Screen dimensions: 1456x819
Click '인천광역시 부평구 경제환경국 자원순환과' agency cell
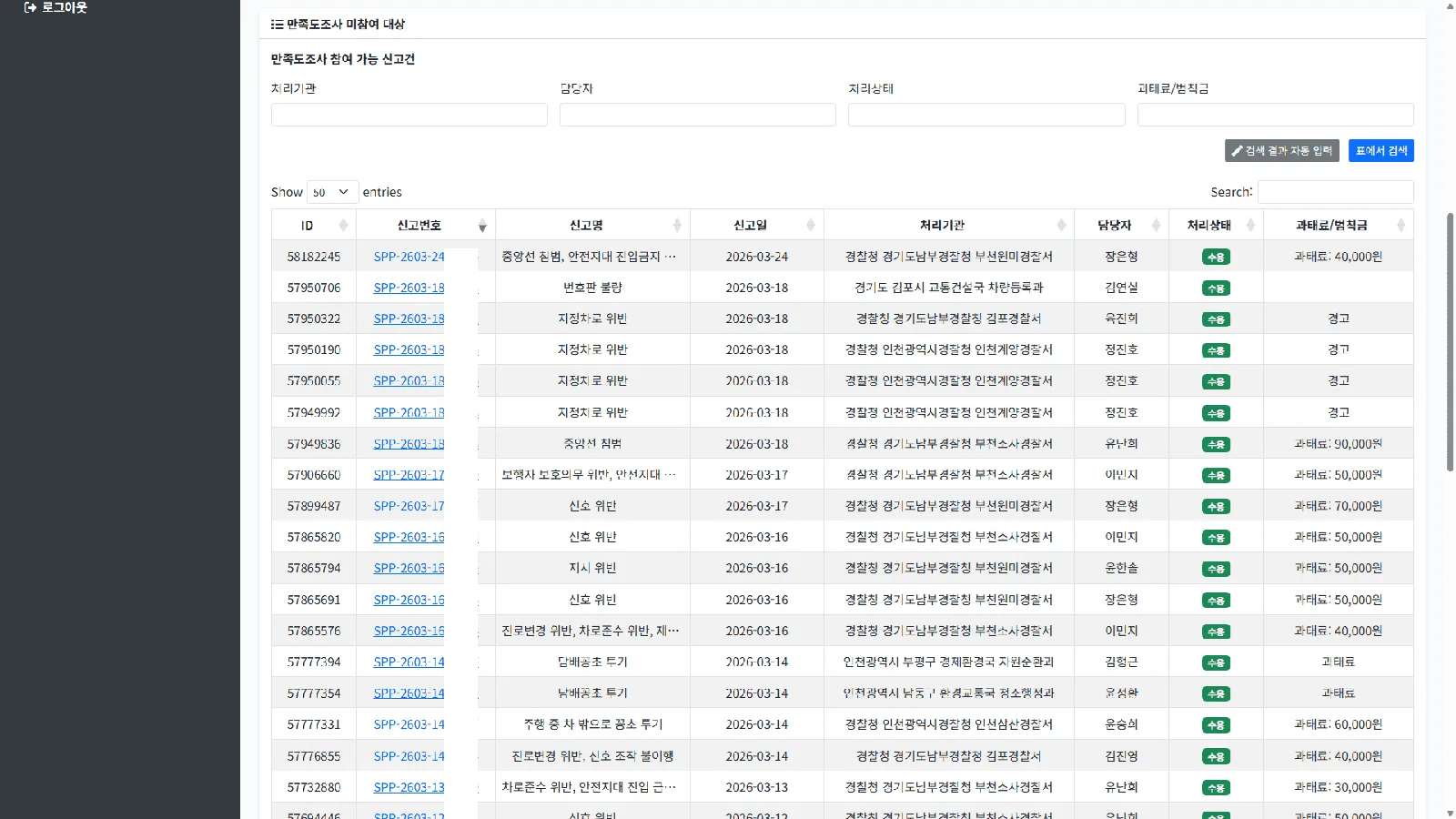949,662
